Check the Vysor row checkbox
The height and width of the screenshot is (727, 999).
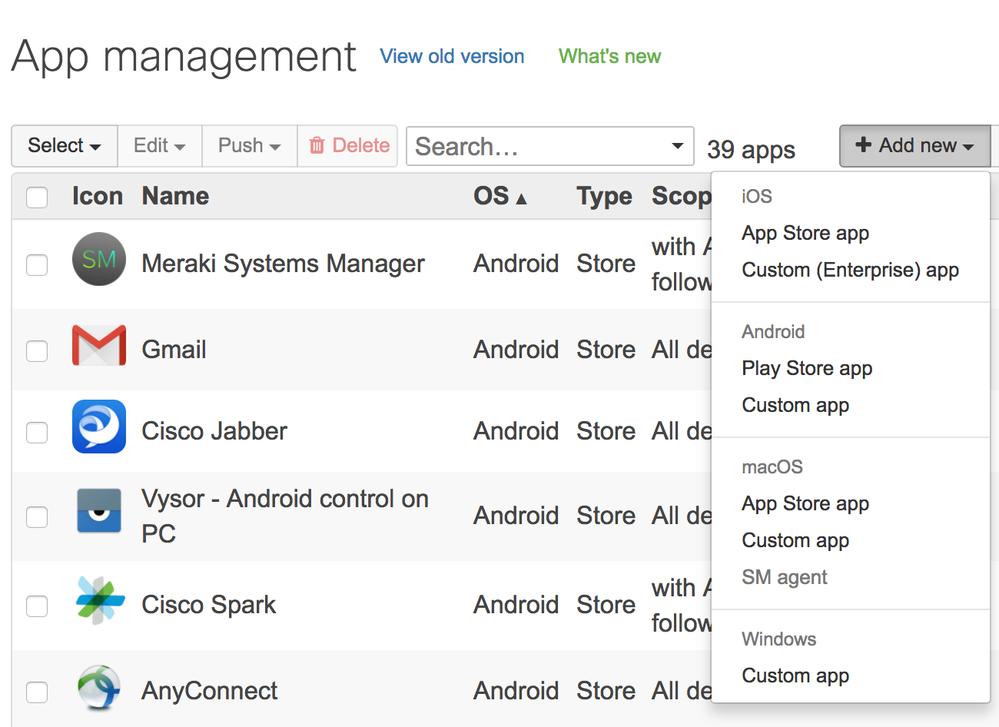[37, 517]
